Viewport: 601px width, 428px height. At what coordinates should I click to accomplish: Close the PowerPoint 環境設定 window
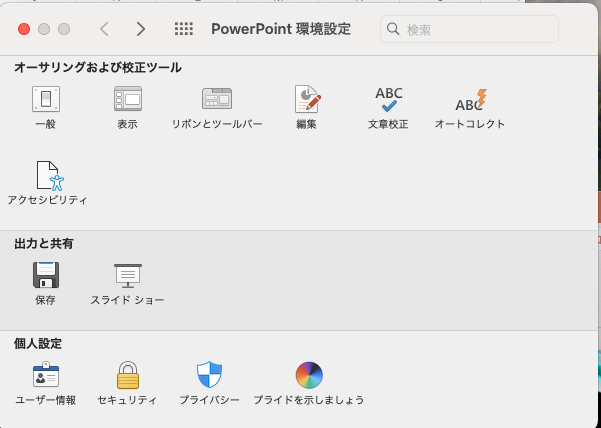[24, 29]
